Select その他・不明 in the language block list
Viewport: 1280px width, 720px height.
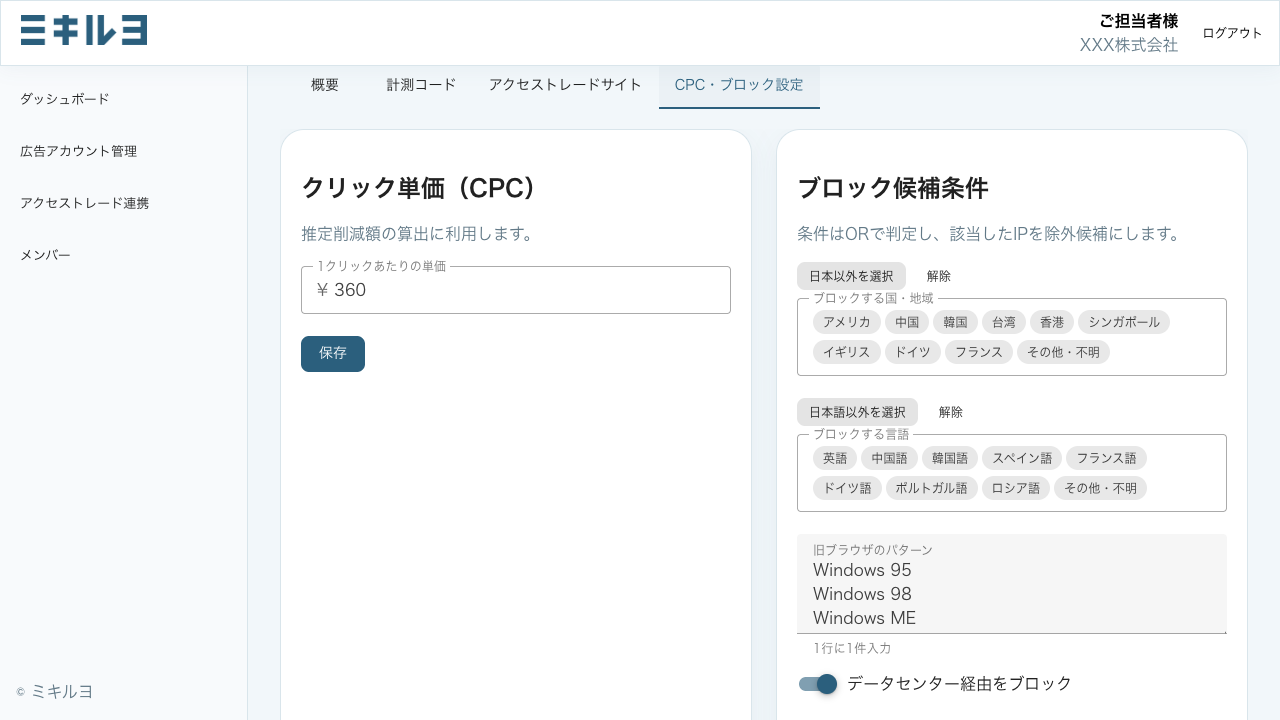click(x=1100, y=488)
